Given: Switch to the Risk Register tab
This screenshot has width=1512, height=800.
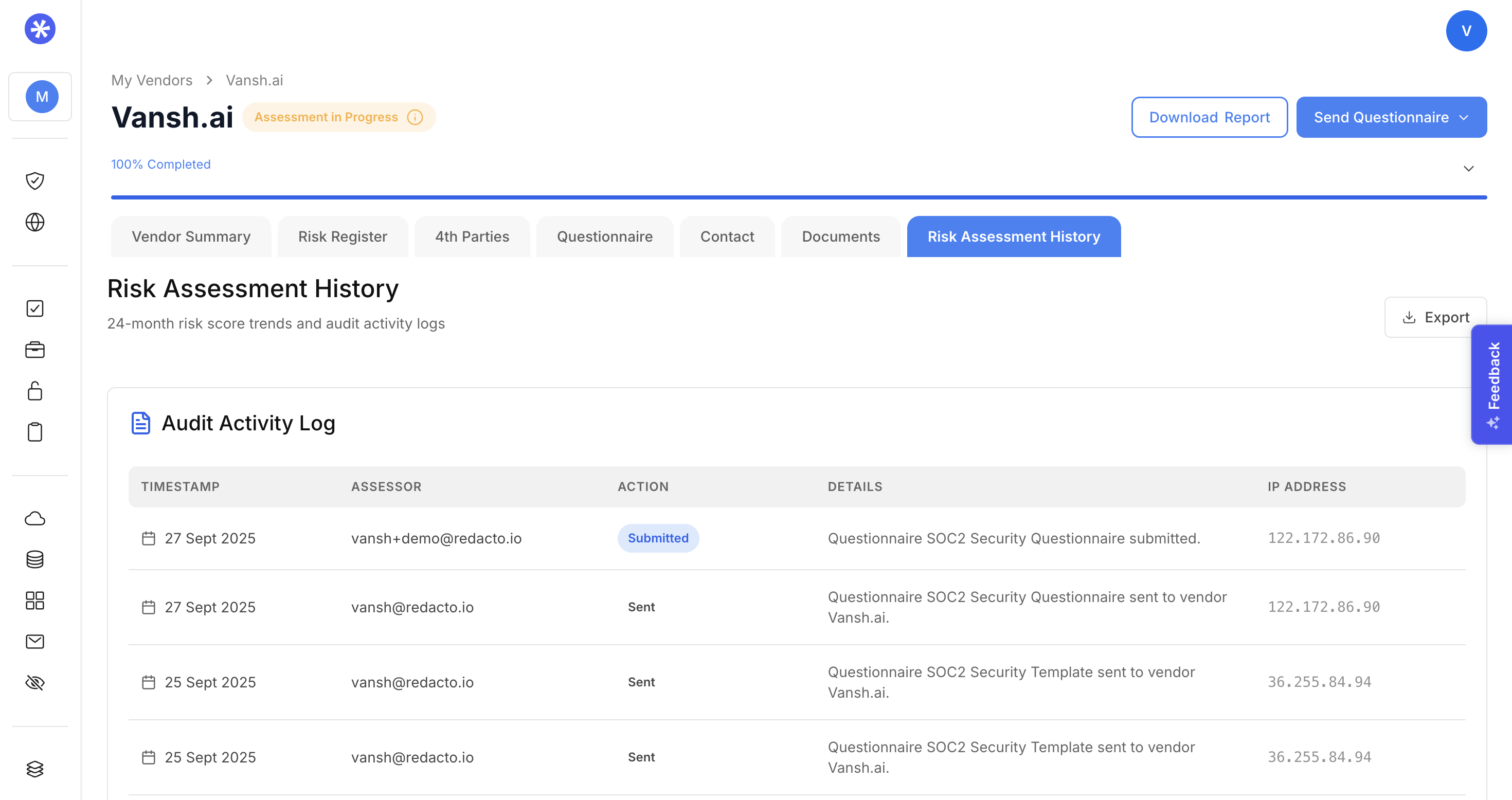Looking at the screenshot, I should coord(342,237).
